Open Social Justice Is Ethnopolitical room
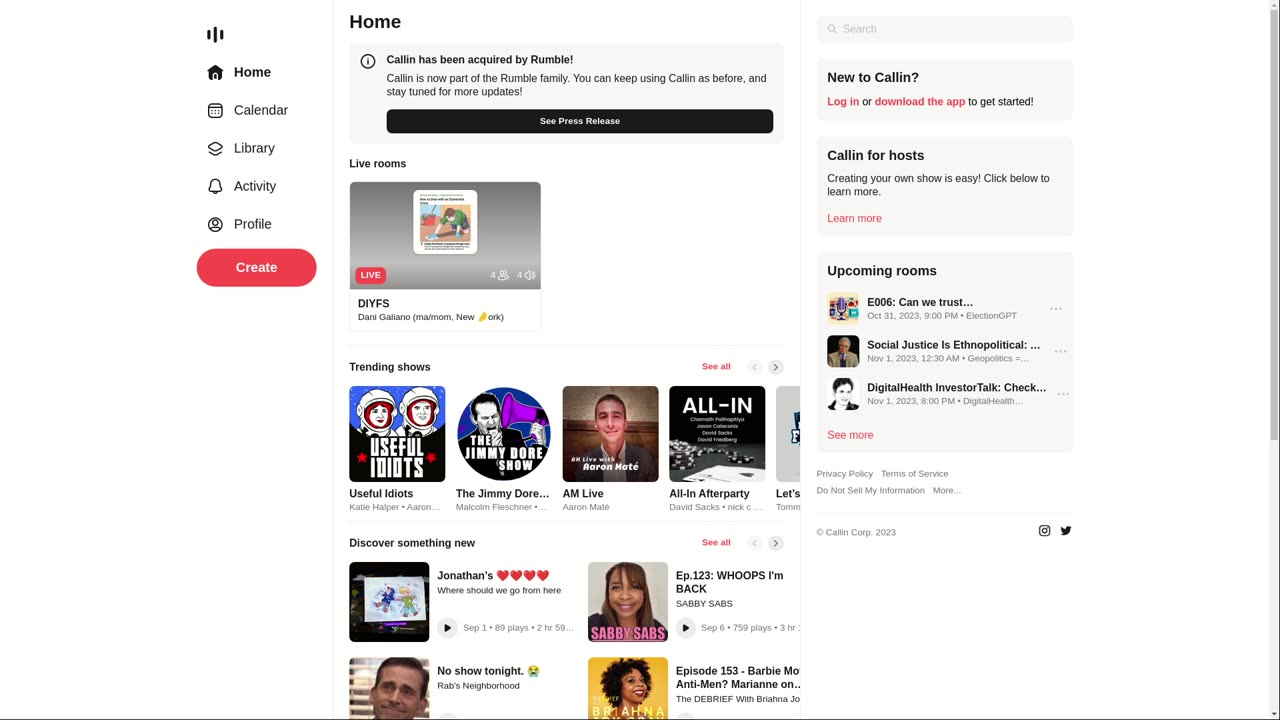This screenshot has width=1280, height=720. (954, 345)
